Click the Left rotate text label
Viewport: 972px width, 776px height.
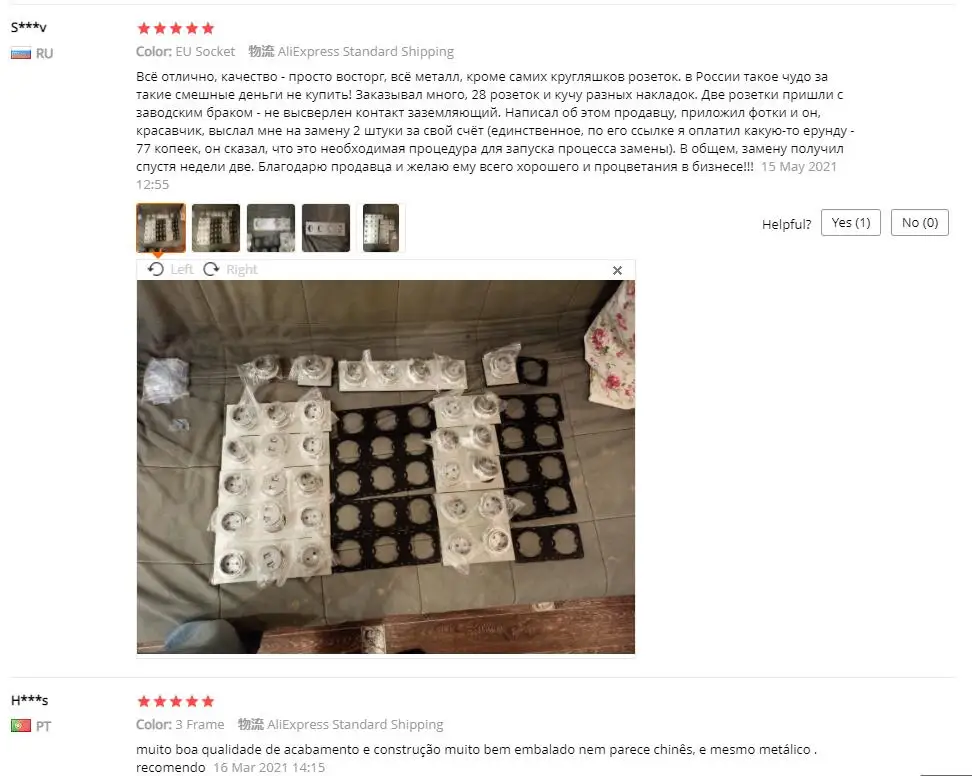tap(182, 269)
